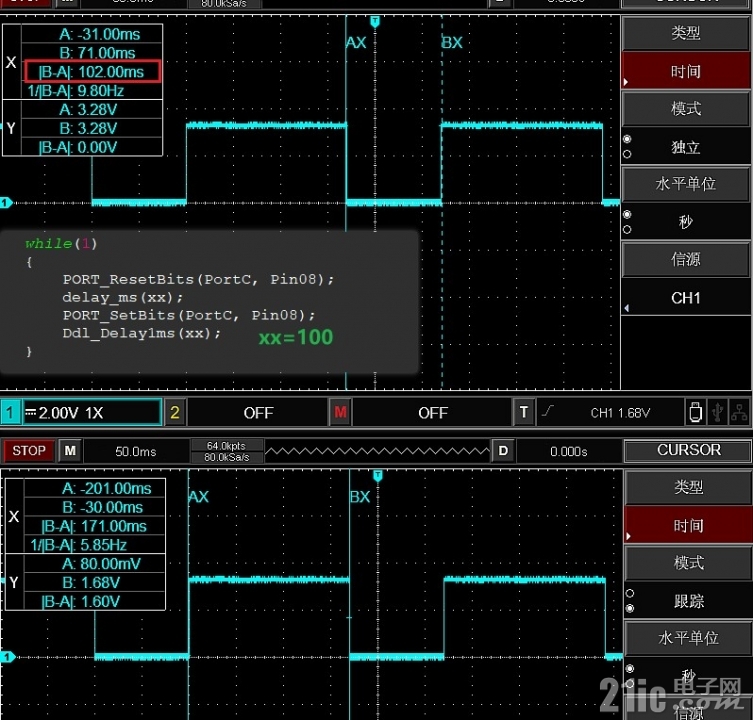Click the 0.000s delay value
Viewport: 753px width, 720px height.
(568, 452)
